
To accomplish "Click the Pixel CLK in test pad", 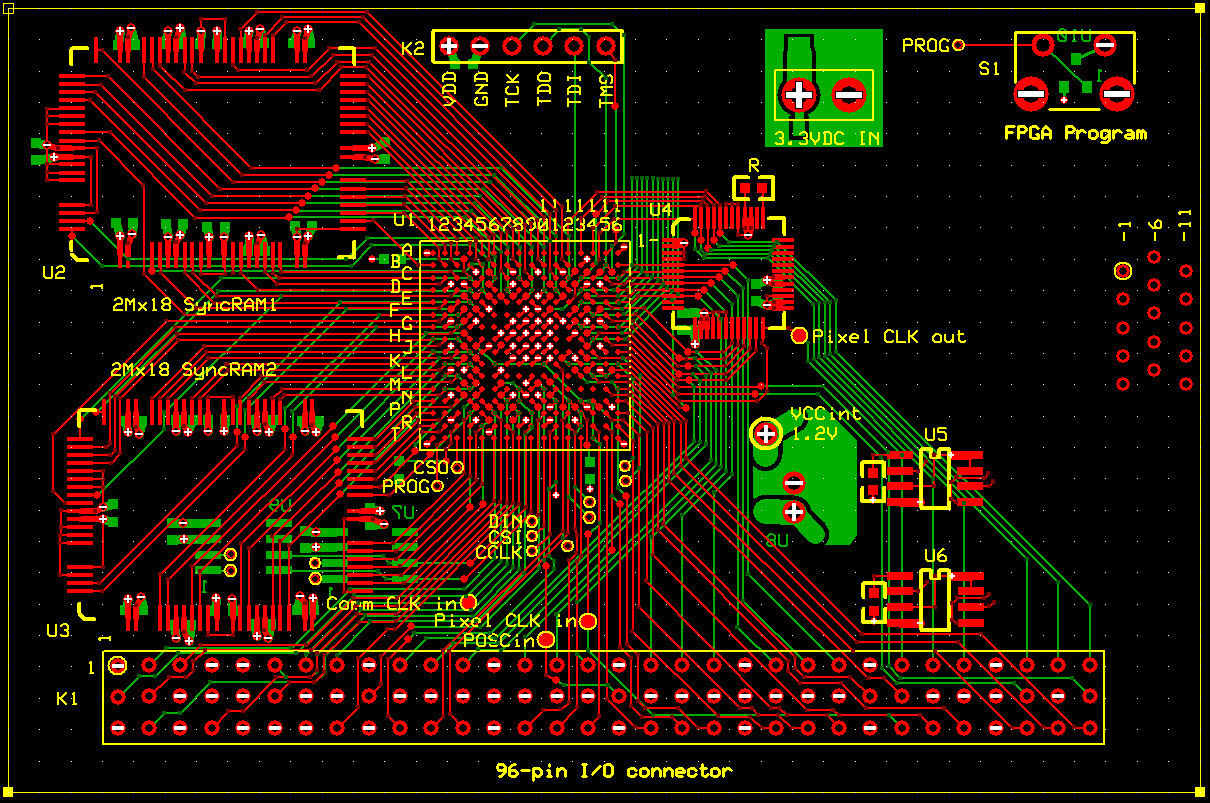I will [588, 622].
